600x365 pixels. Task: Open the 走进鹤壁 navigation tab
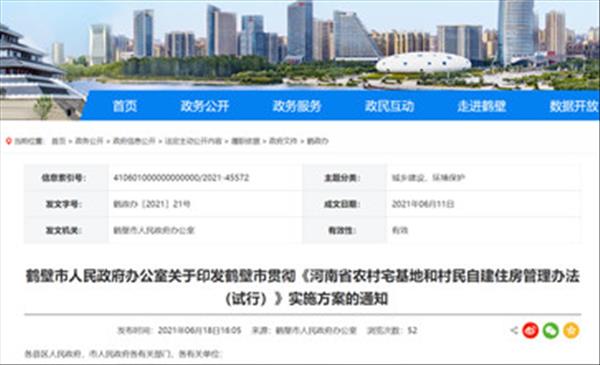(481, 106)
